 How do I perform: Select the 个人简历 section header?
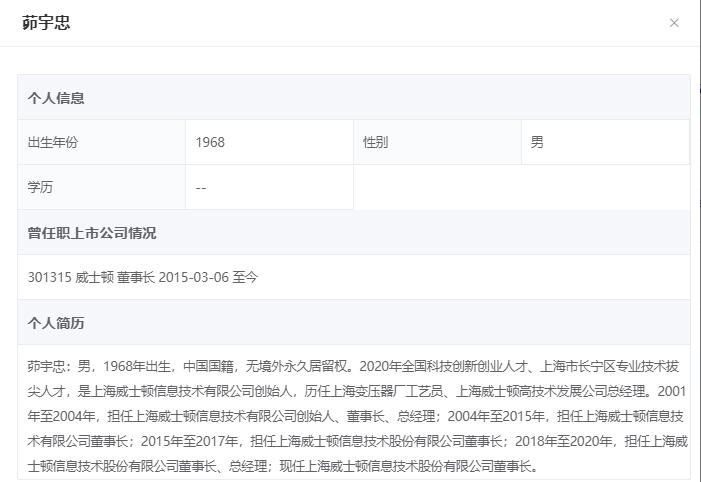56,323
